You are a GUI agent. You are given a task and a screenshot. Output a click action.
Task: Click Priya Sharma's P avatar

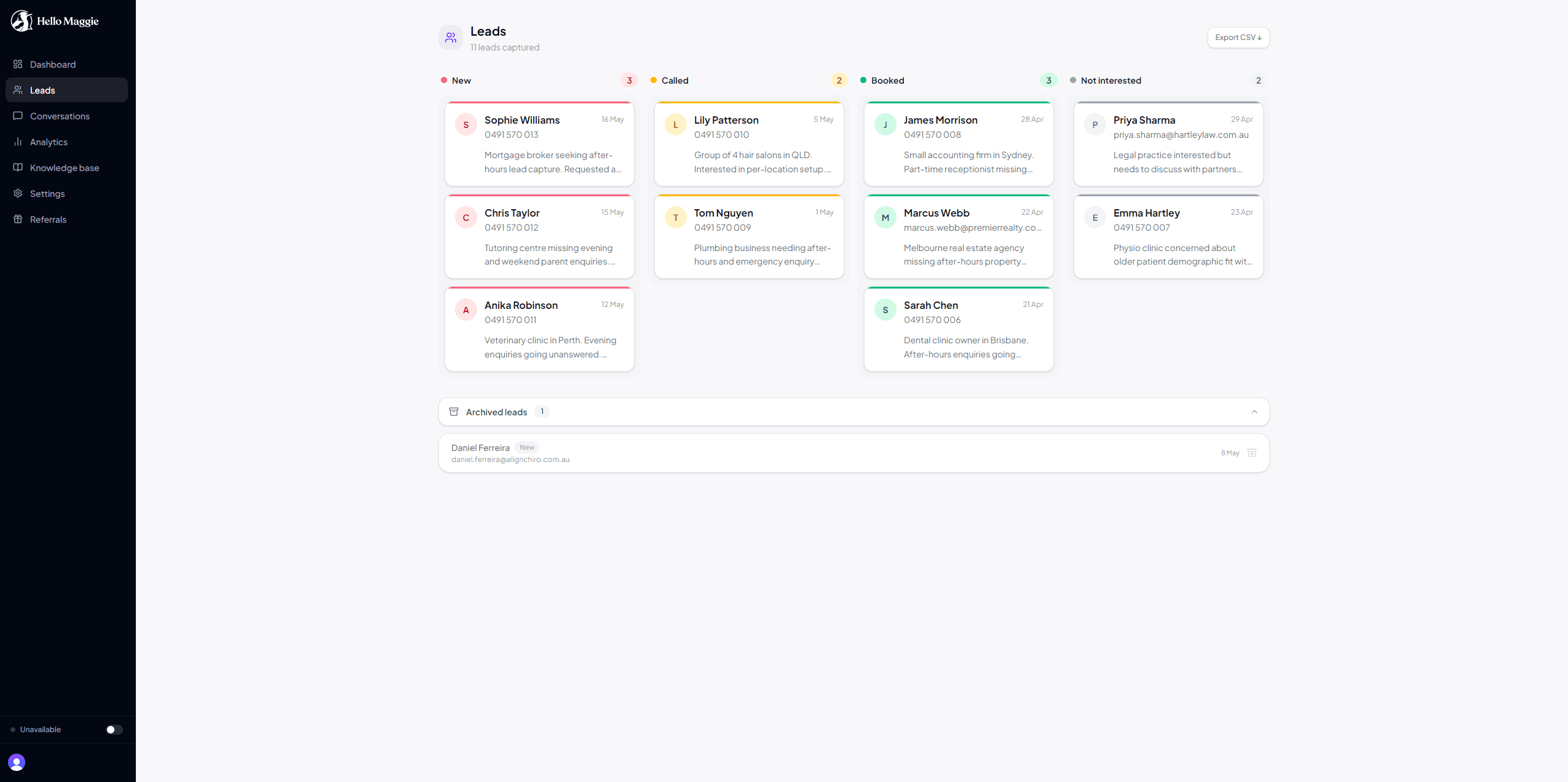point(1095,124)
